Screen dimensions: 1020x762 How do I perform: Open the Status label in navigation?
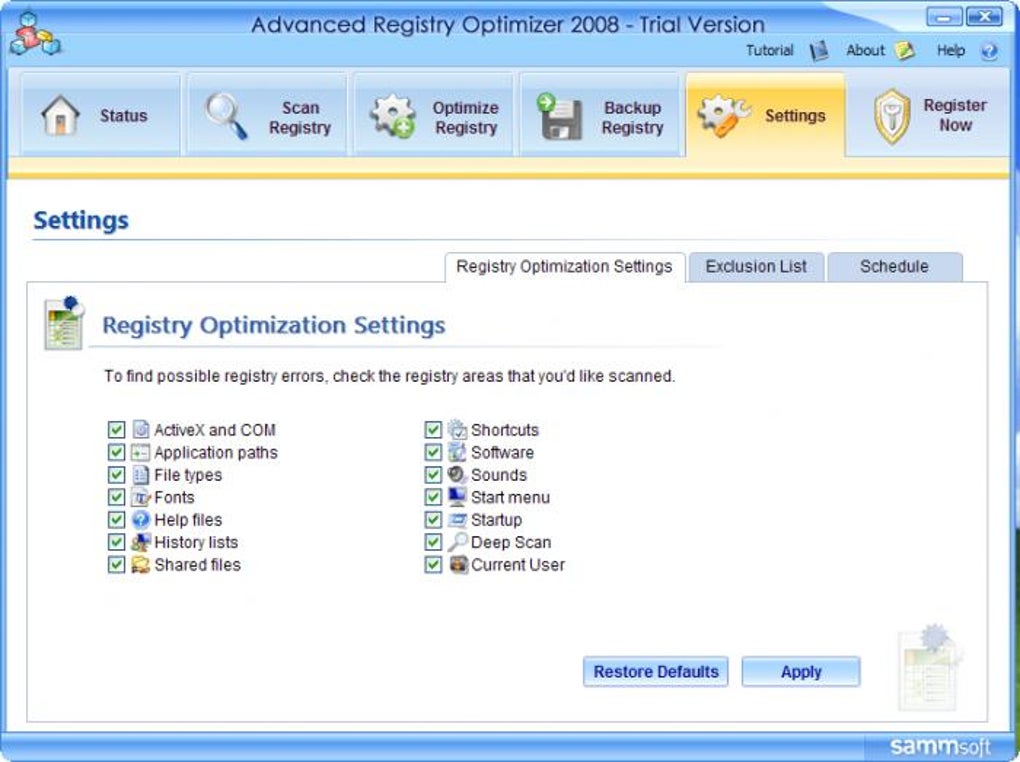(124, 116)
